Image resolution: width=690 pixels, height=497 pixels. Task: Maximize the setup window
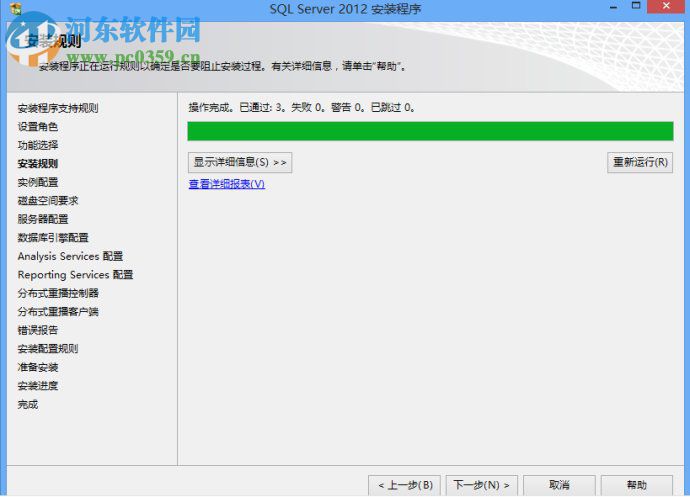click(636, 6)
